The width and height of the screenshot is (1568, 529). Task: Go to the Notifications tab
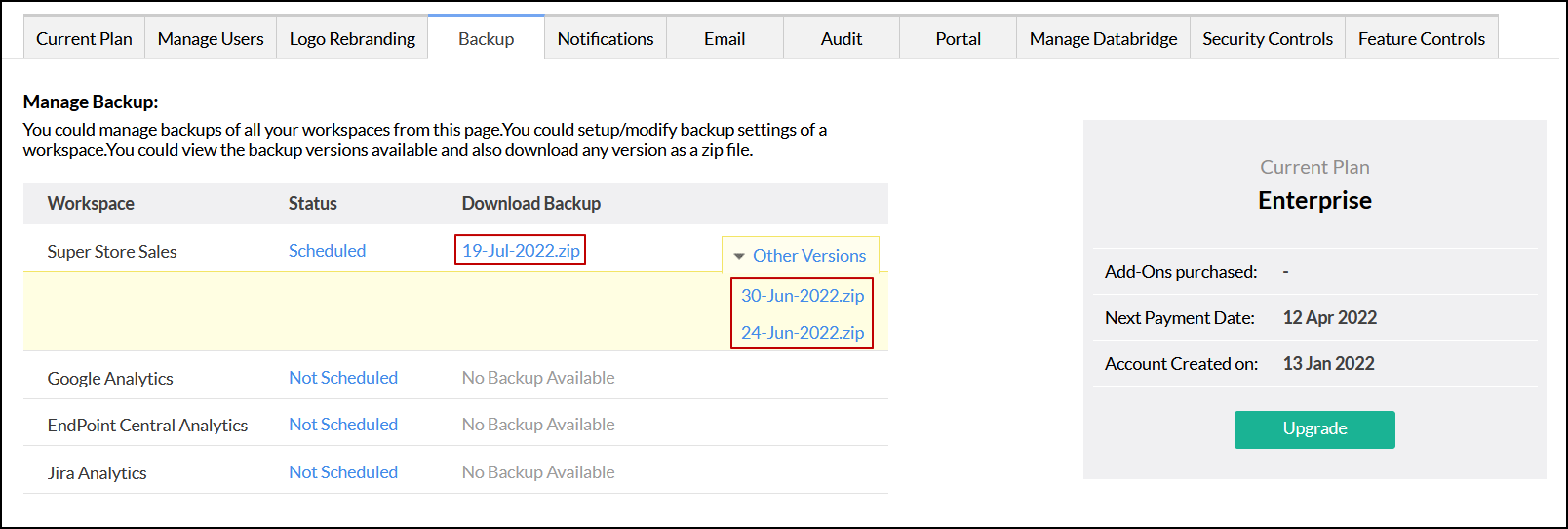[x=606, y=39]
